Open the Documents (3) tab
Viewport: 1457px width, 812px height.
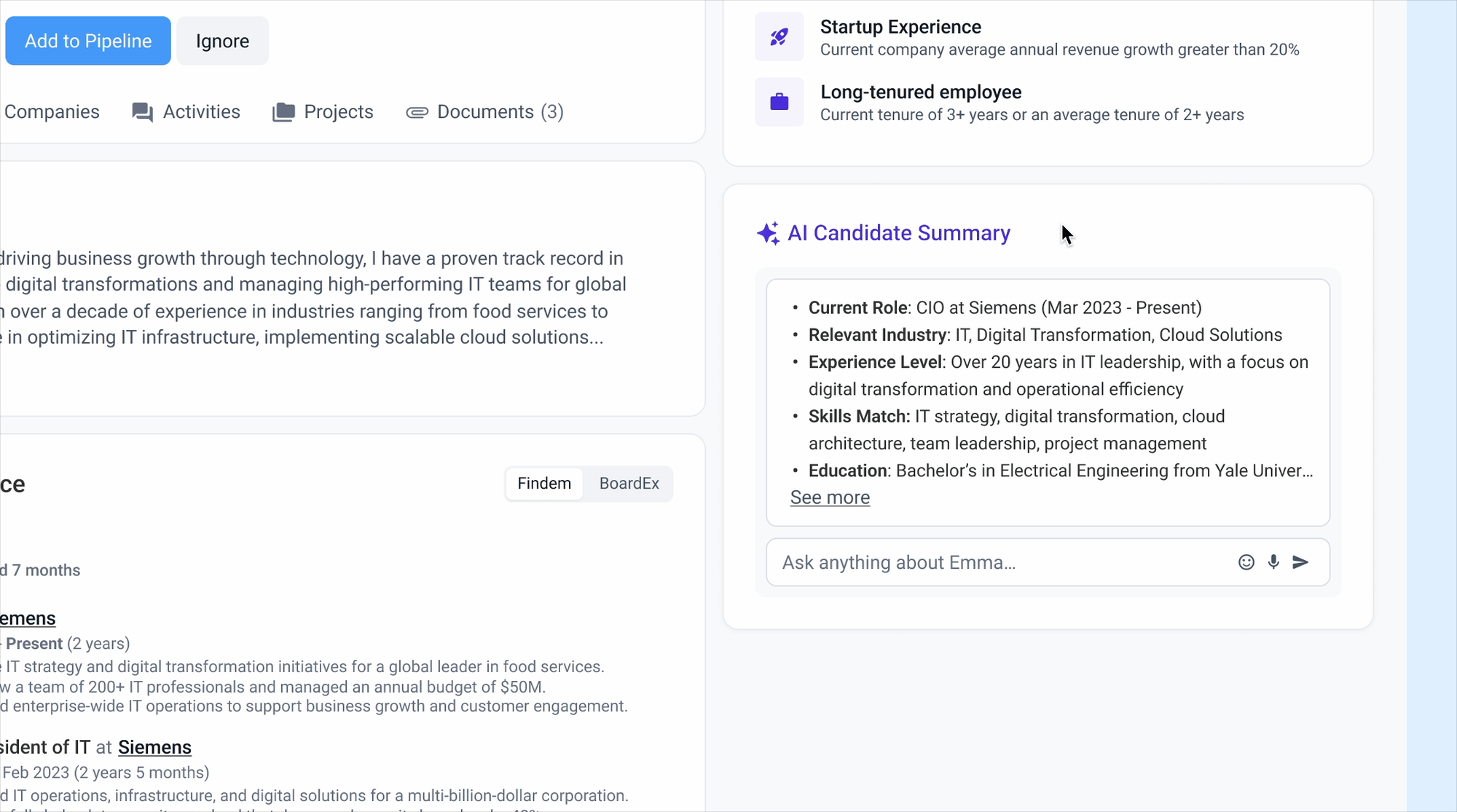500,111
